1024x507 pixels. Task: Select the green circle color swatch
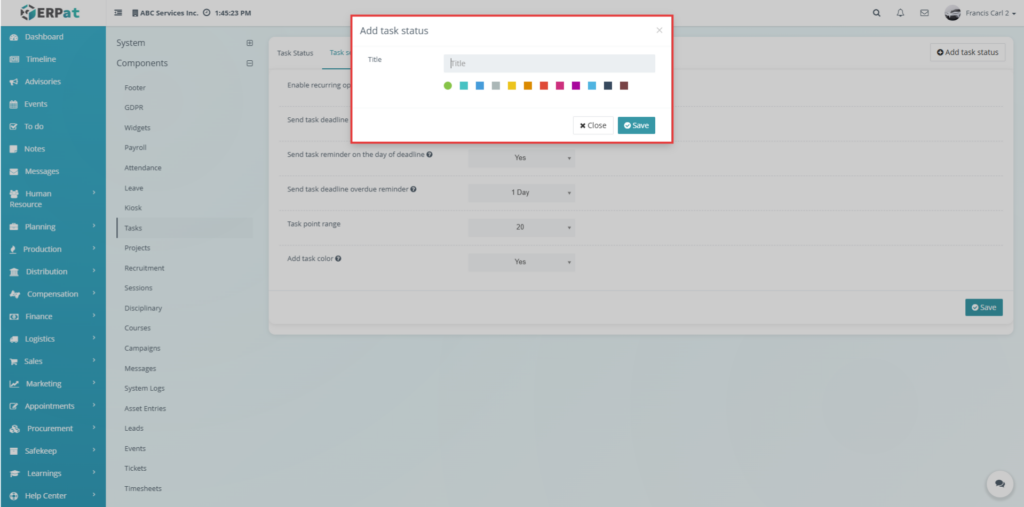click(447, 86)
